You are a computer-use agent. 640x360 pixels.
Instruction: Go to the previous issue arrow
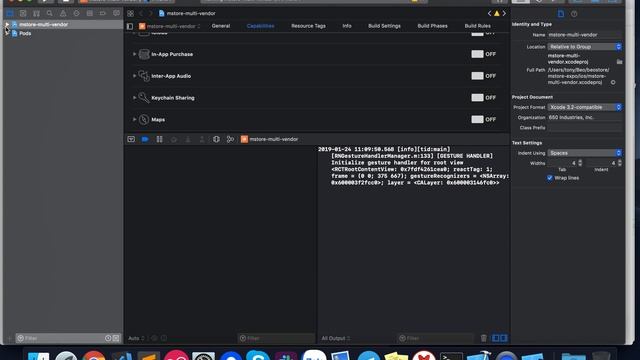tap(489, 13)
